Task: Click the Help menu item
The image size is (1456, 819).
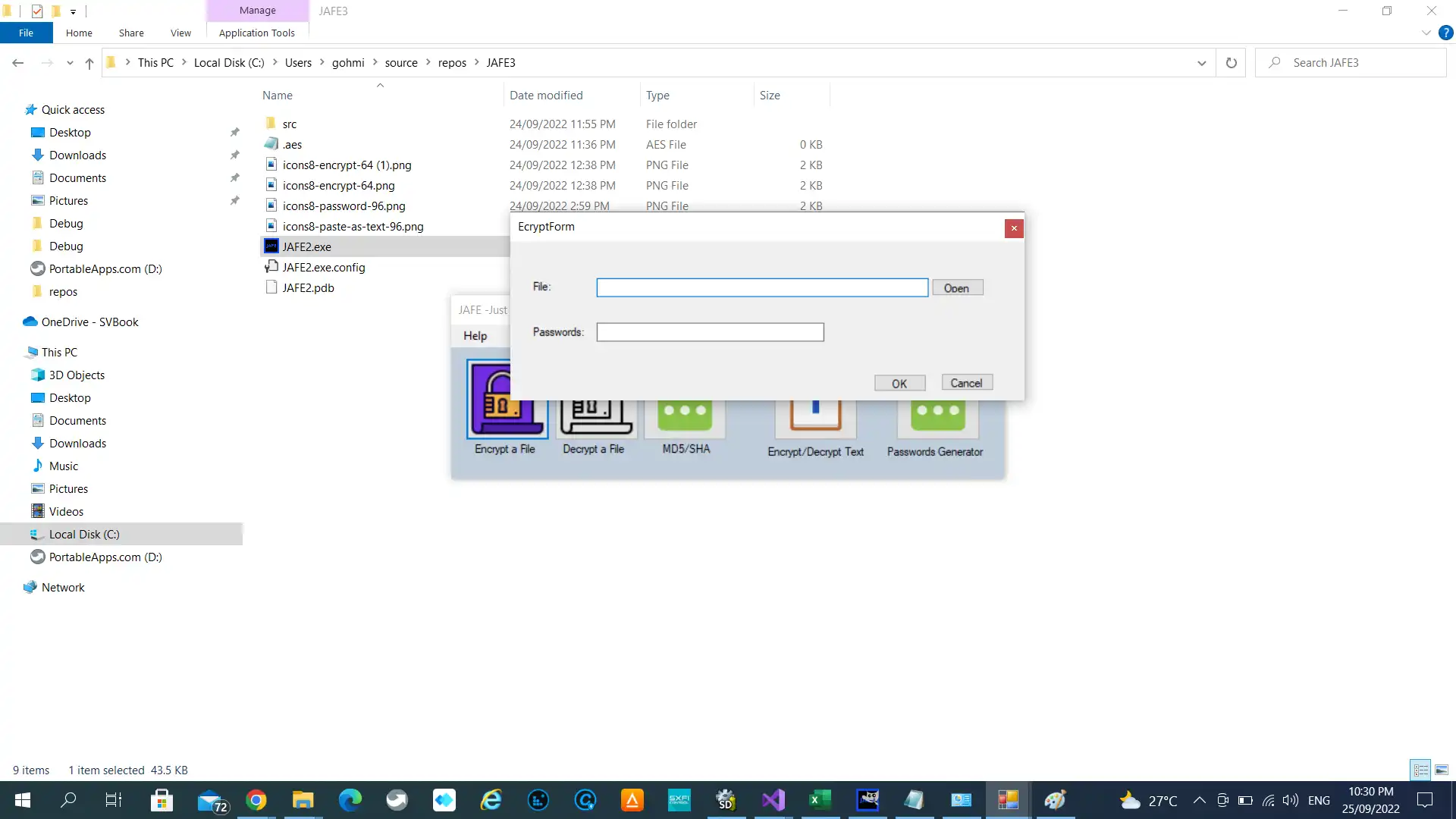Action: [x=475, y=335]
